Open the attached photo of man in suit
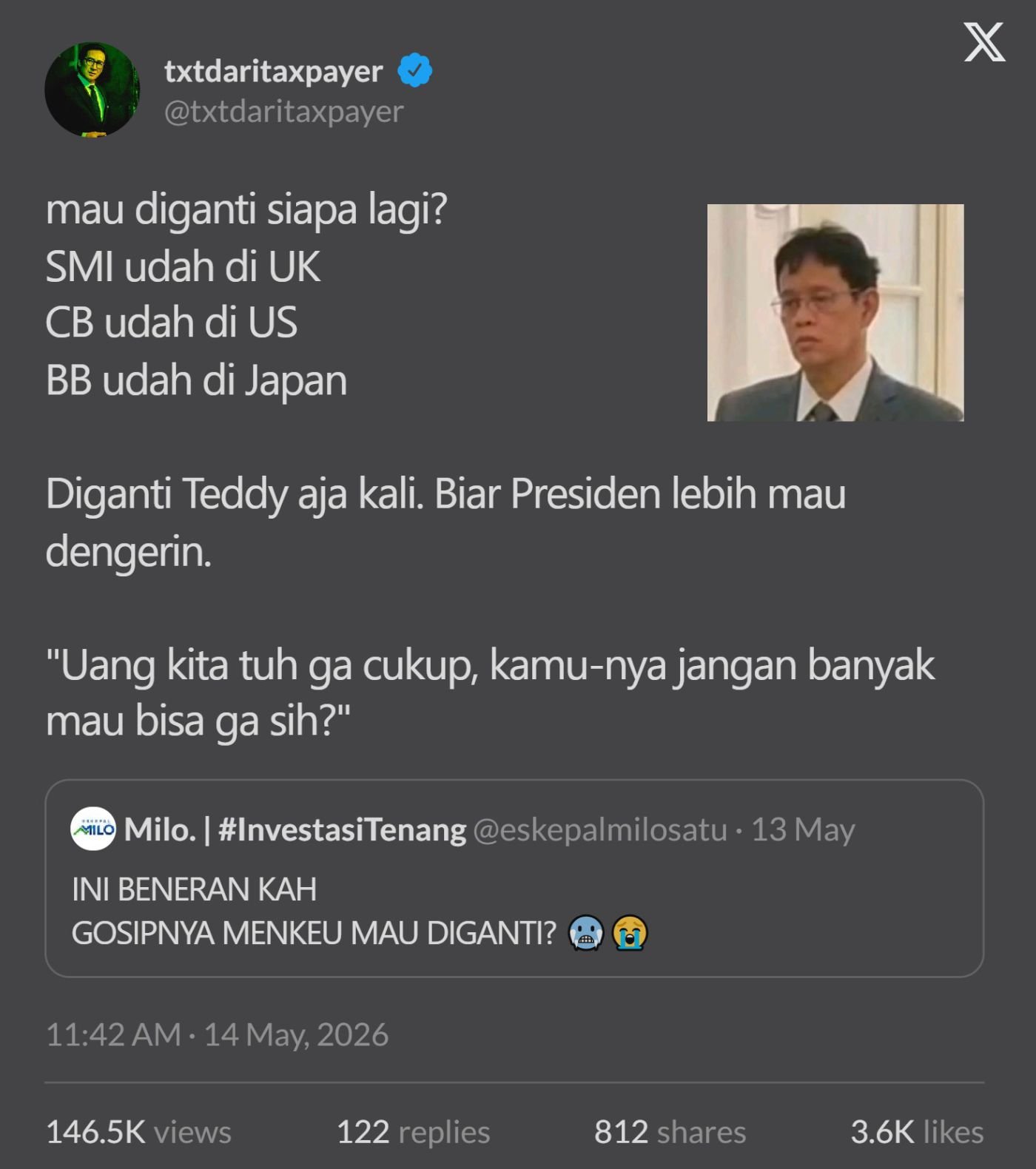1036x1169 pixels. (x=835, y=313)
